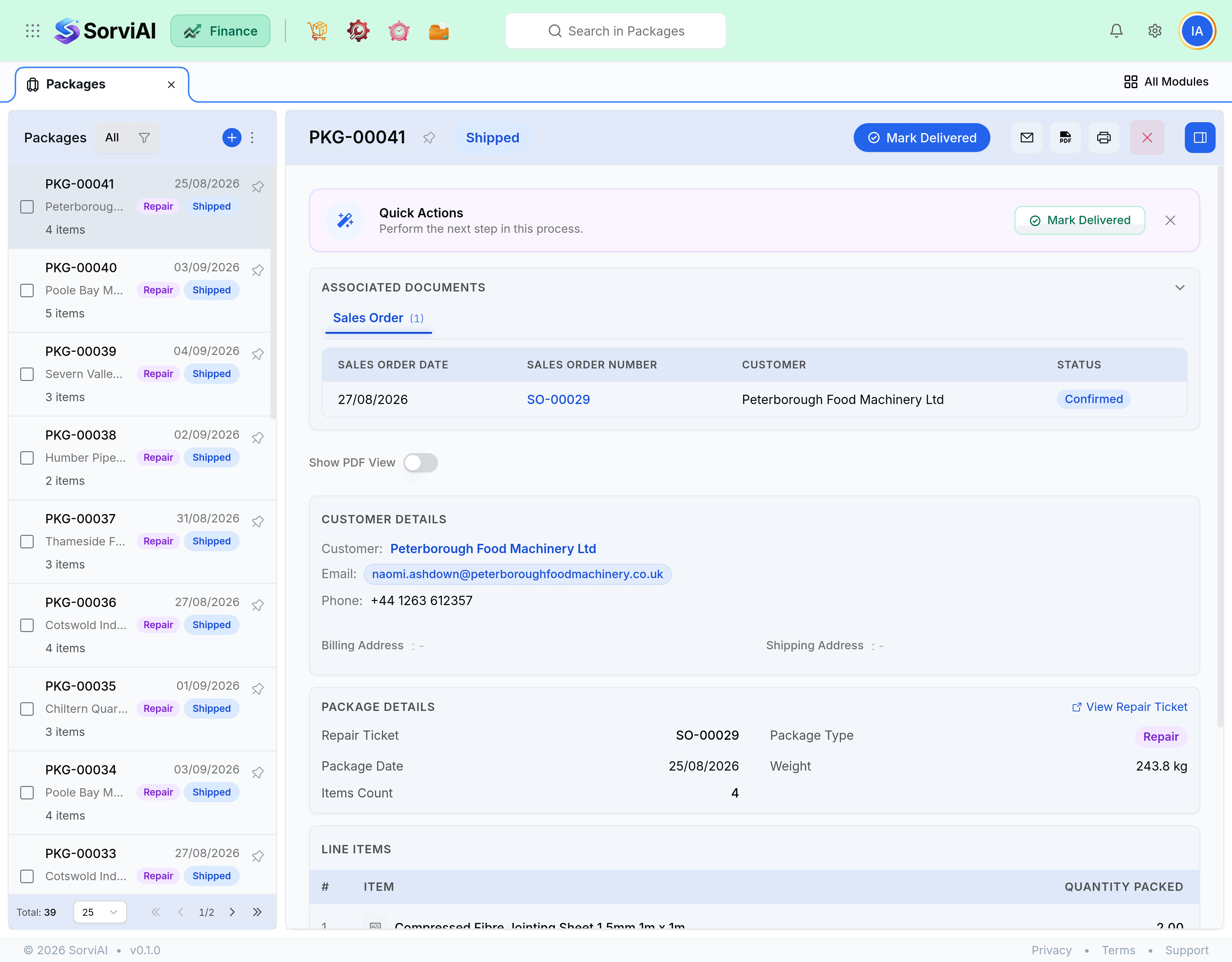The width and height of the screenshot is (1232, 962).
Task: Select checkbox for PKG-00035
Action: click(x=27, y=709)
